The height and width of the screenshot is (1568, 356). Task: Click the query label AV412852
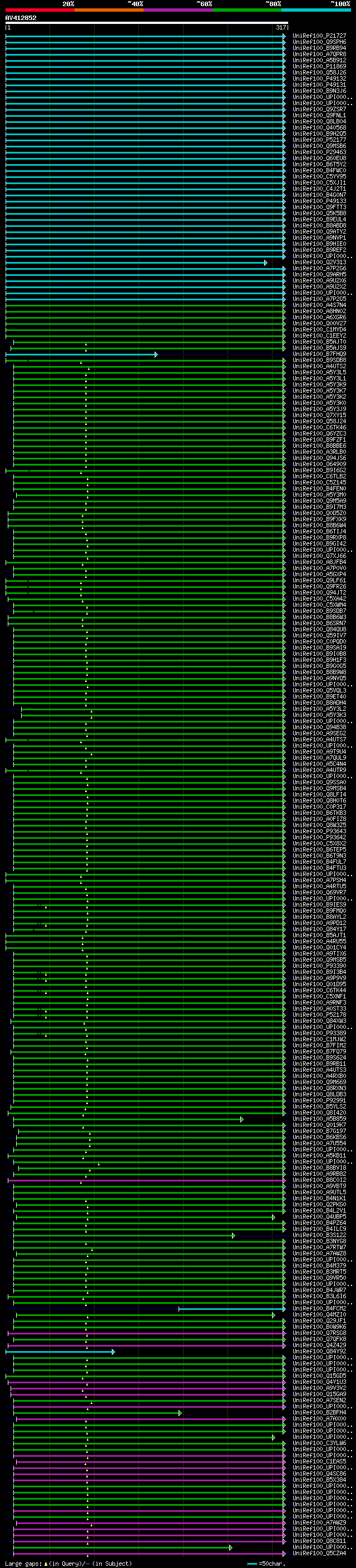click(x=21, y=18)
